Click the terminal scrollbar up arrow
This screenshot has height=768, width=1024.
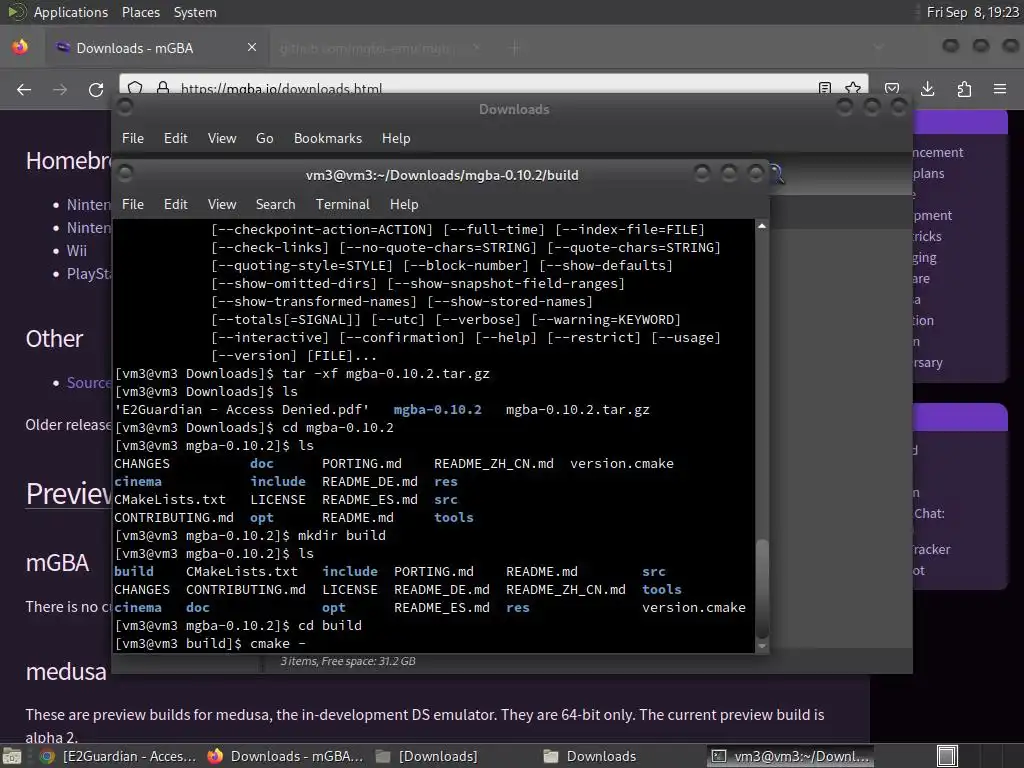pos(761,225)
